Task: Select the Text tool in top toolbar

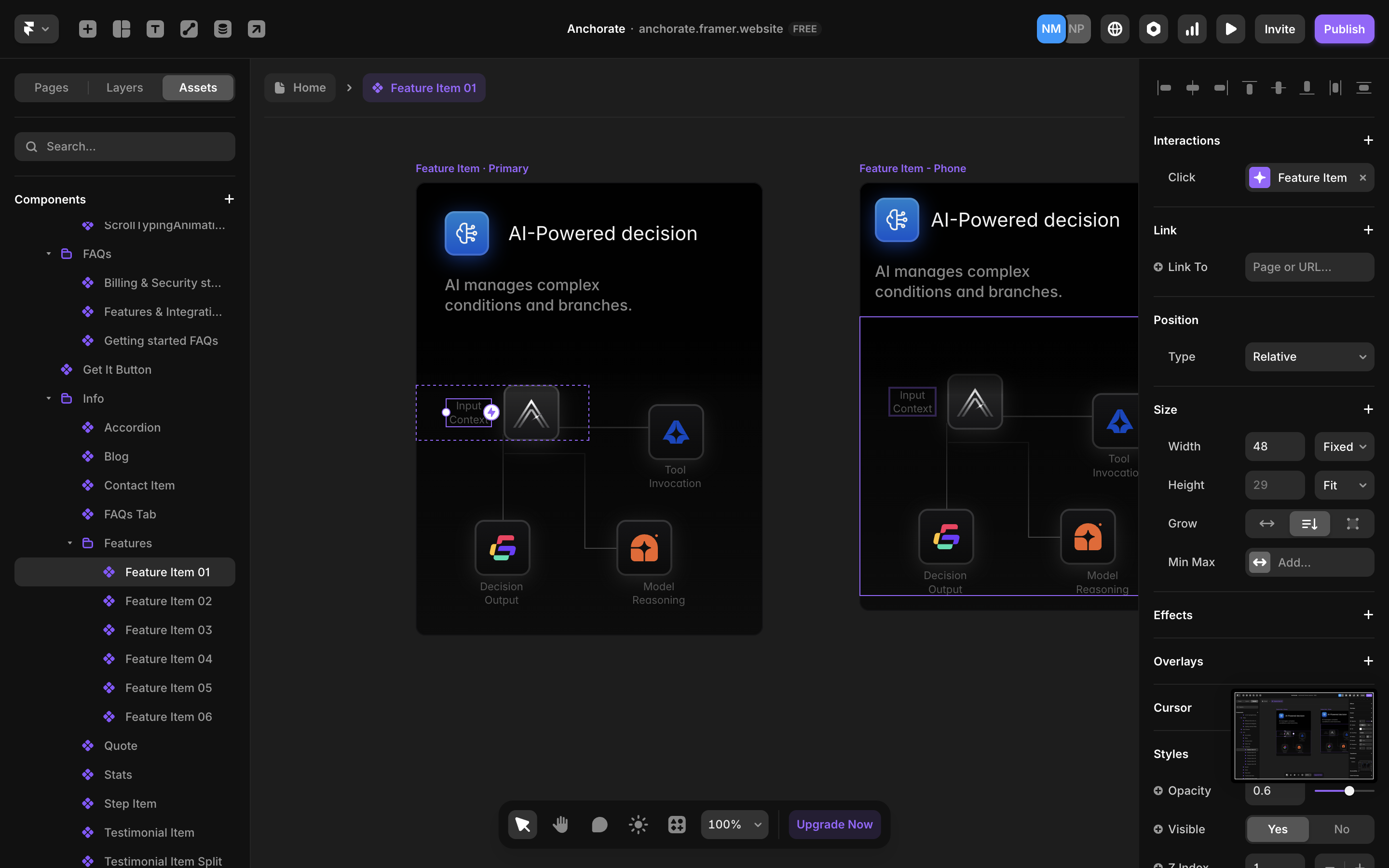Action: (x=155, y=29)
